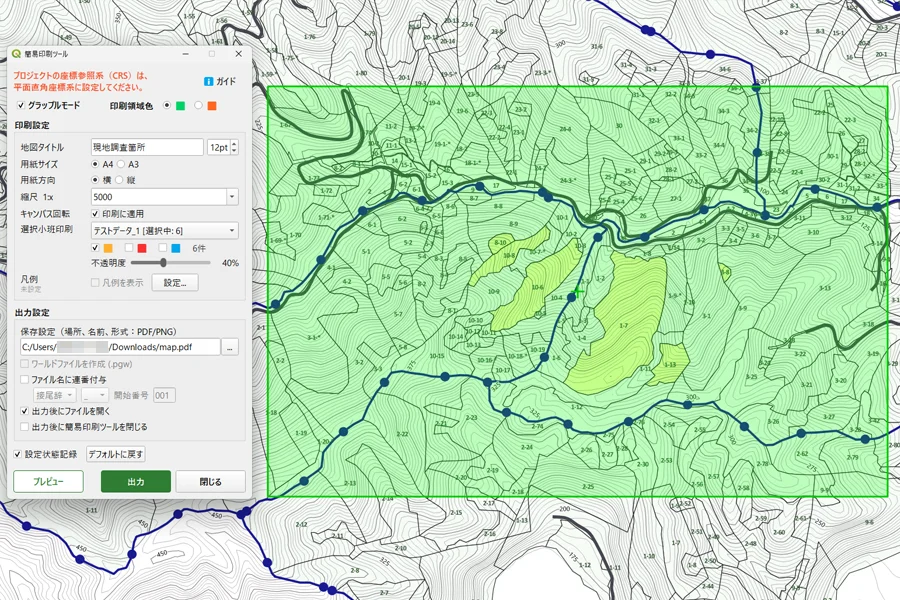Screen dimensions: 900x600
Task: Choose 縦 paper orientation
Action: click(x=119, y=180)
